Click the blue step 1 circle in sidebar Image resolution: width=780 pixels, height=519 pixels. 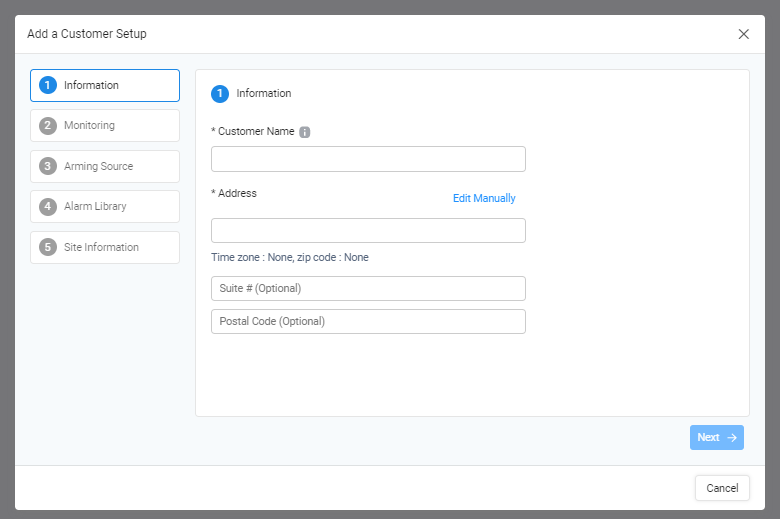[x=48, y=85]
